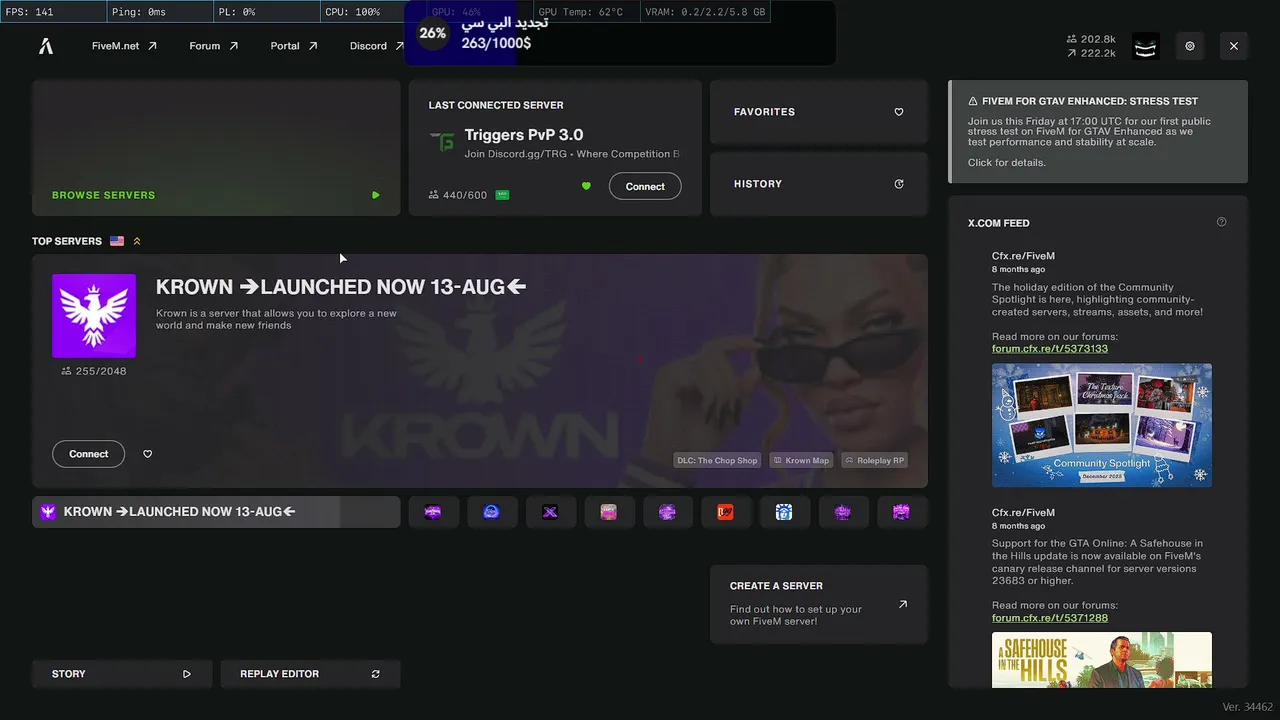The image size is (1280, 720).
Task: Open the Community Spotlight image
Action: click(1102, 425)
